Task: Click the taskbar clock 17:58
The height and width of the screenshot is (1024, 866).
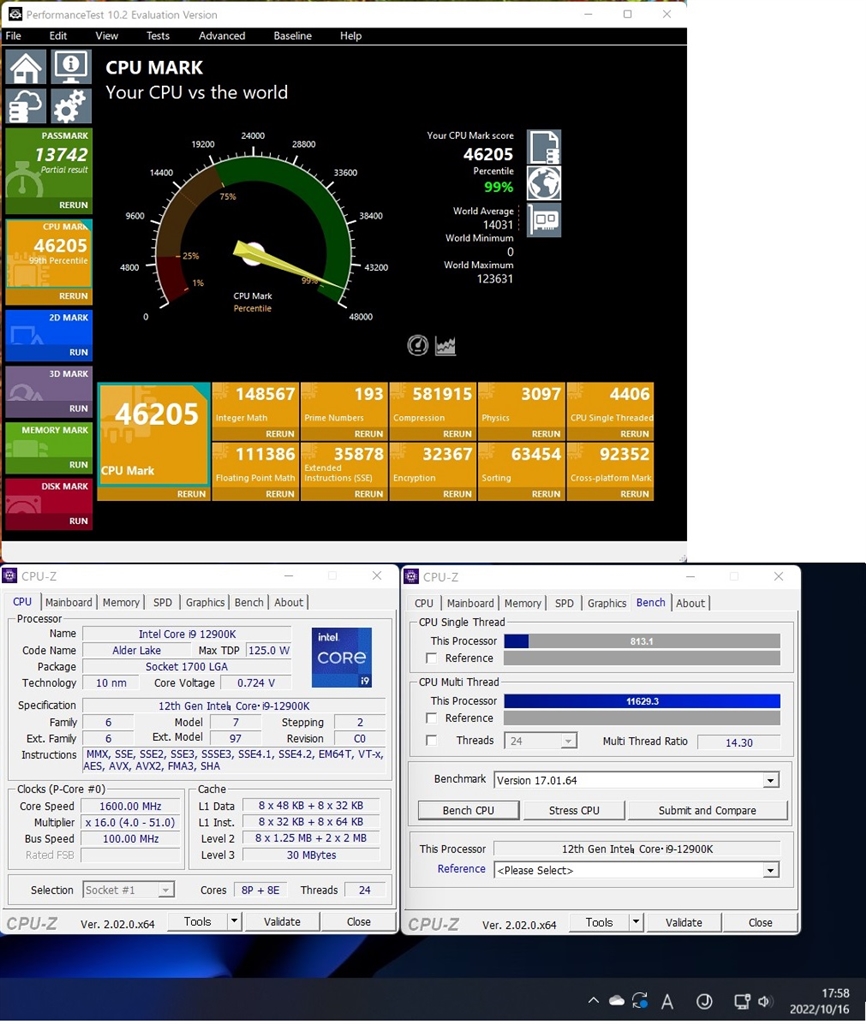Action: click(x=835, y=993)
